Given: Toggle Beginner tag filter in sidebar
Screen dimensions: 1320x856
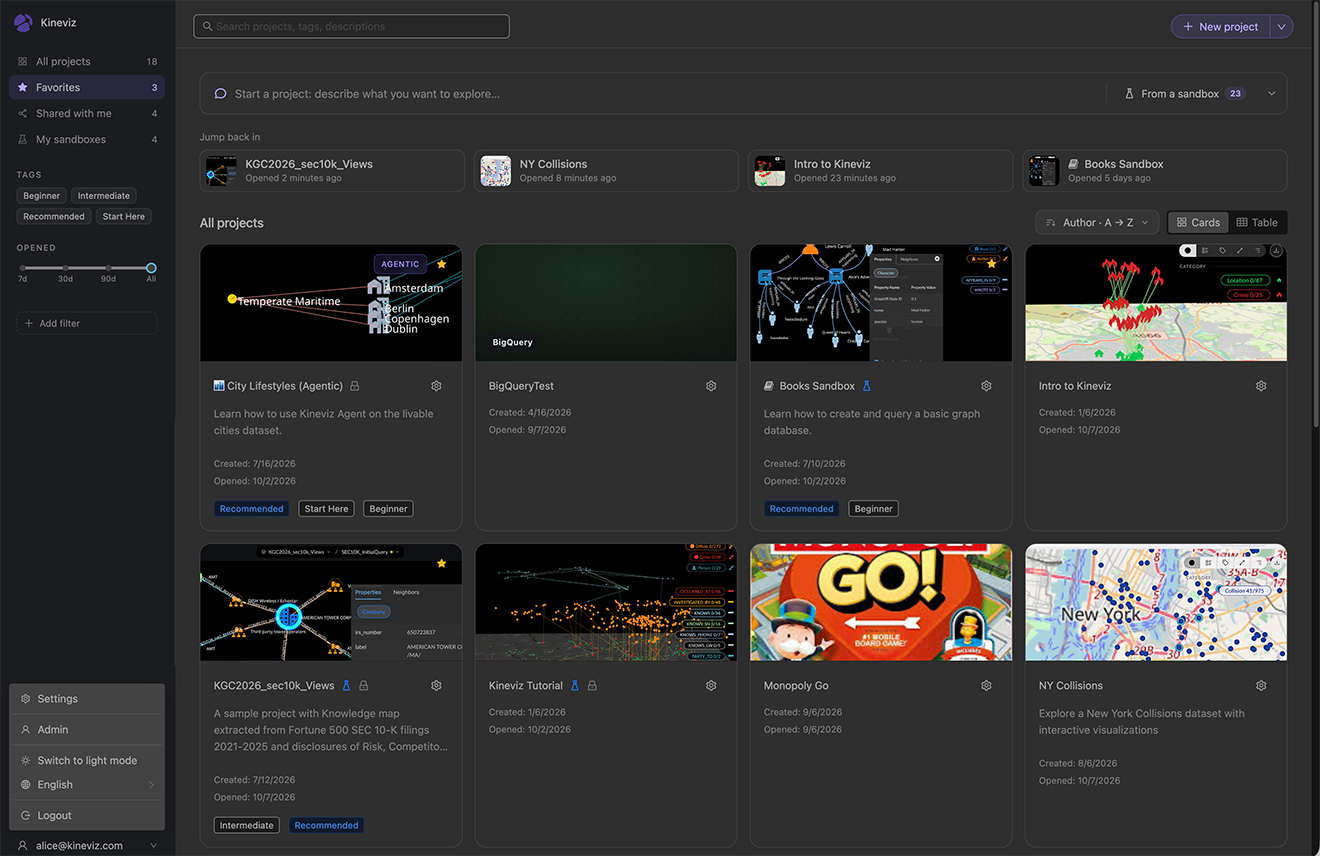Looking at the screenshot, I should click(42, 196).
